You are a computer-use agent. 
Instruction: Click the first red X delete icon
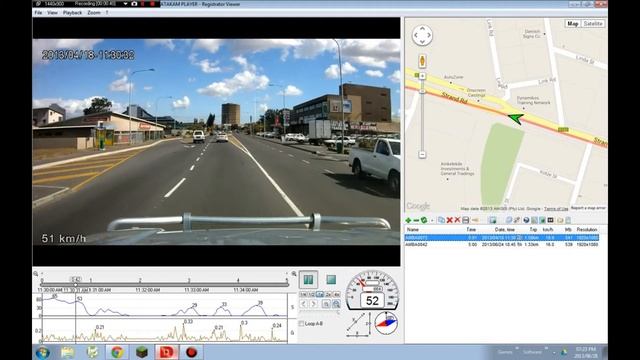click(449, 220)
